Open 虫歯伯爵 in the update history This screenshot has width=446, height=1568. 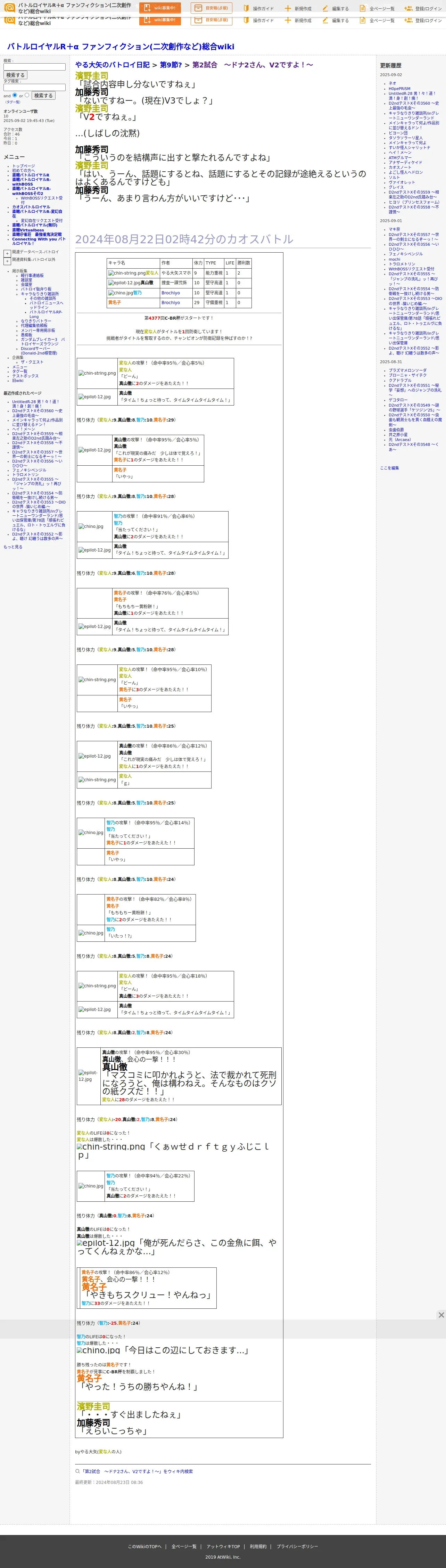[x=396, y=430]
